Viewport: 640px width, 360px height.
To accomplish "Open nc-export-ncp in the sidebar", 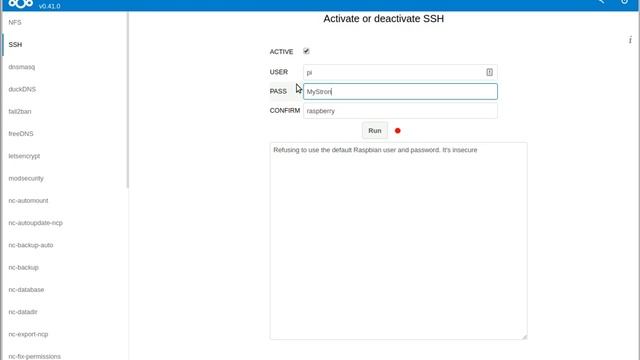I will tap(28, 334).
